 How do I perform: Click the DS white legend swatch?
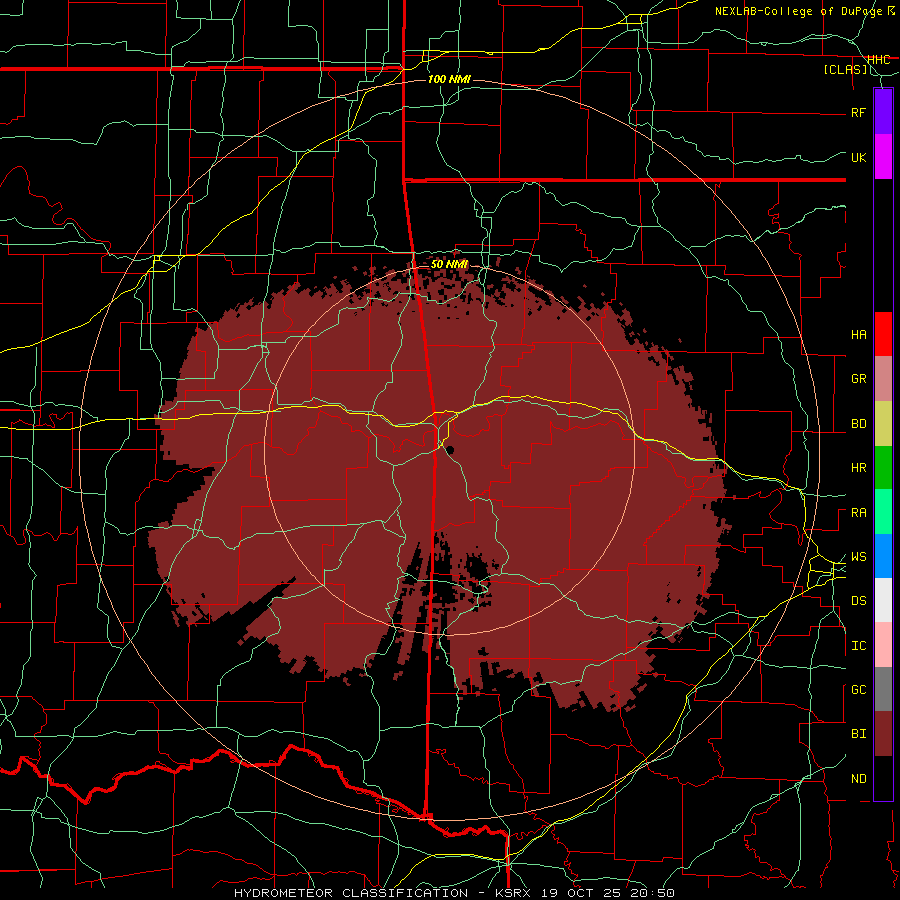pyautogui.click(x=883, y=600)
